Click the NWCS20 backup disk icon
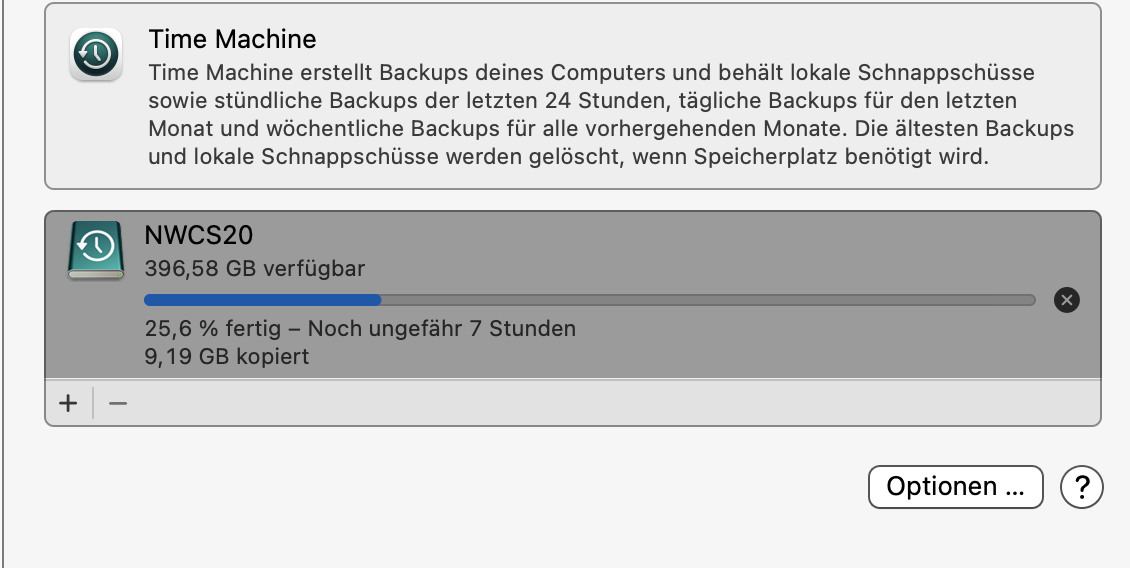This screenshot has width=1130, height=568. click(95, 249)
